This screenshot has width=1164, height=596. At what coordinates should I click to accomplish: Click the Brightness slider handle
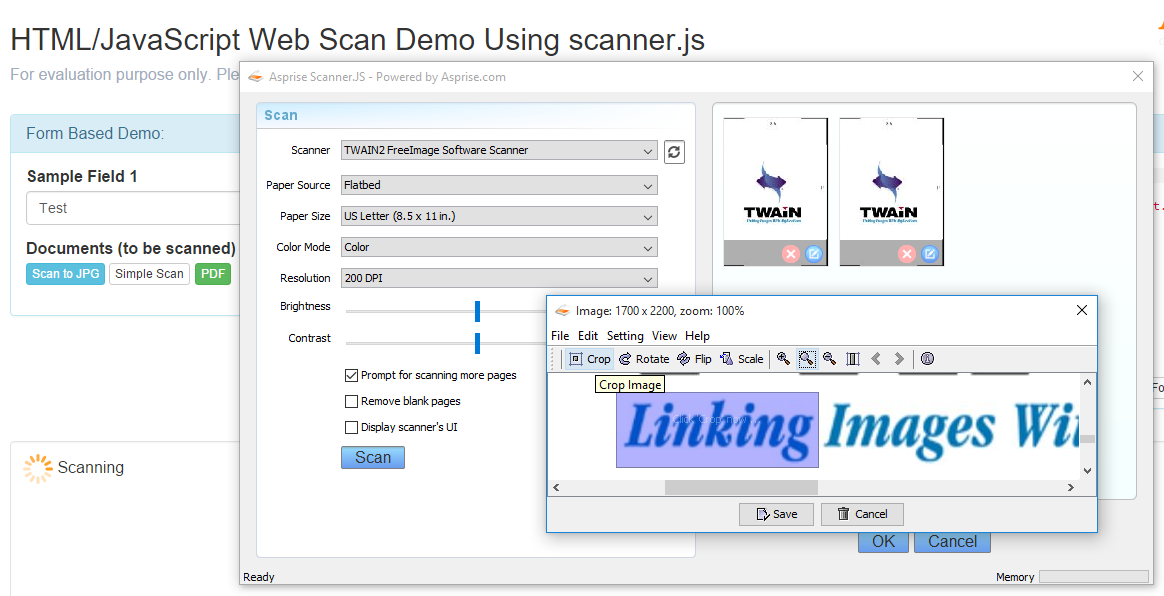click(x=478, y=312)
